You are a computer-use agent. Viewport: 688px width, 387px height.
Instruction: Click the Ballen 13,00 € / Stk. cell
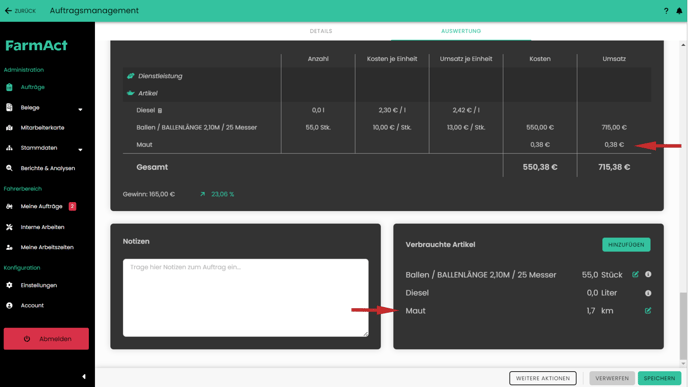[x=466, y=127]
